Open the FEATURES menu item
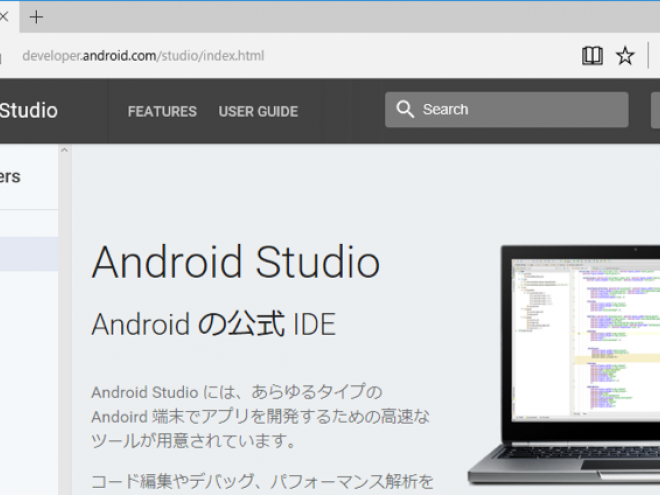This screenshot has width=660, height=495. point(162,112)
